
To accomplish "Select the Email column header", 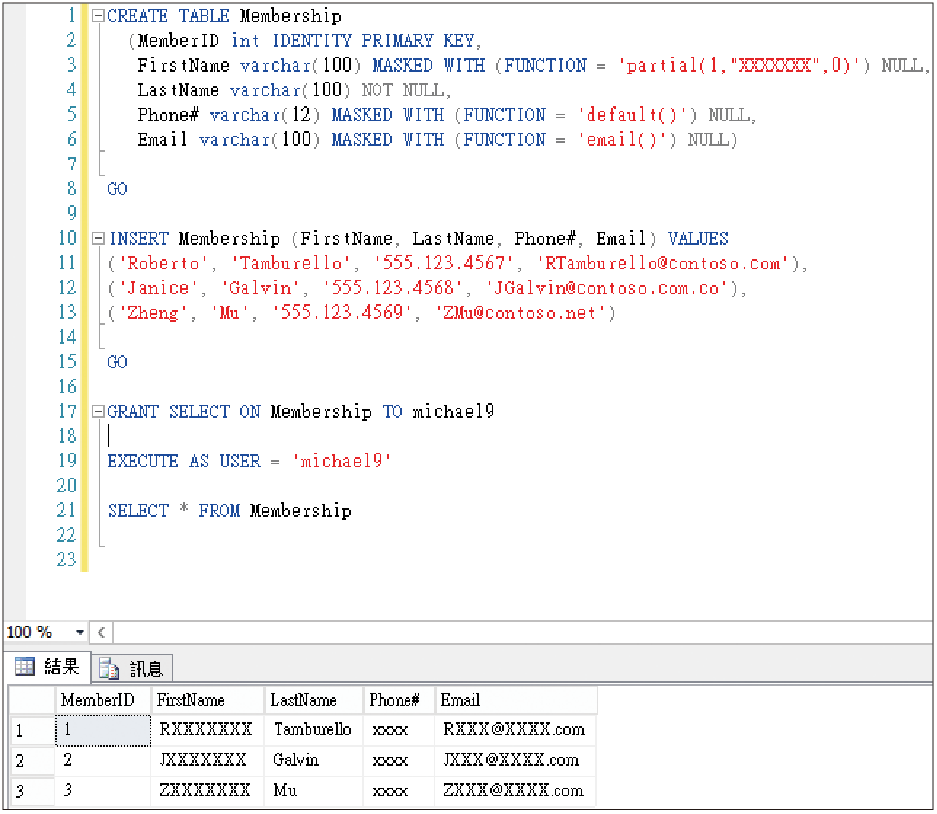I will [x=516, y=700].
